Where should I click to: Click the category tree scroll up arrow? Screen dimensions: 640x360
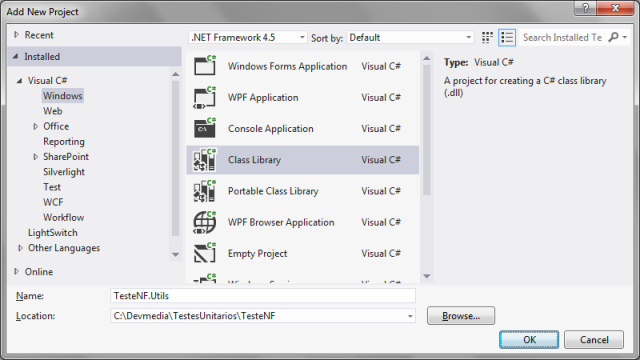[x=176, y=74]
